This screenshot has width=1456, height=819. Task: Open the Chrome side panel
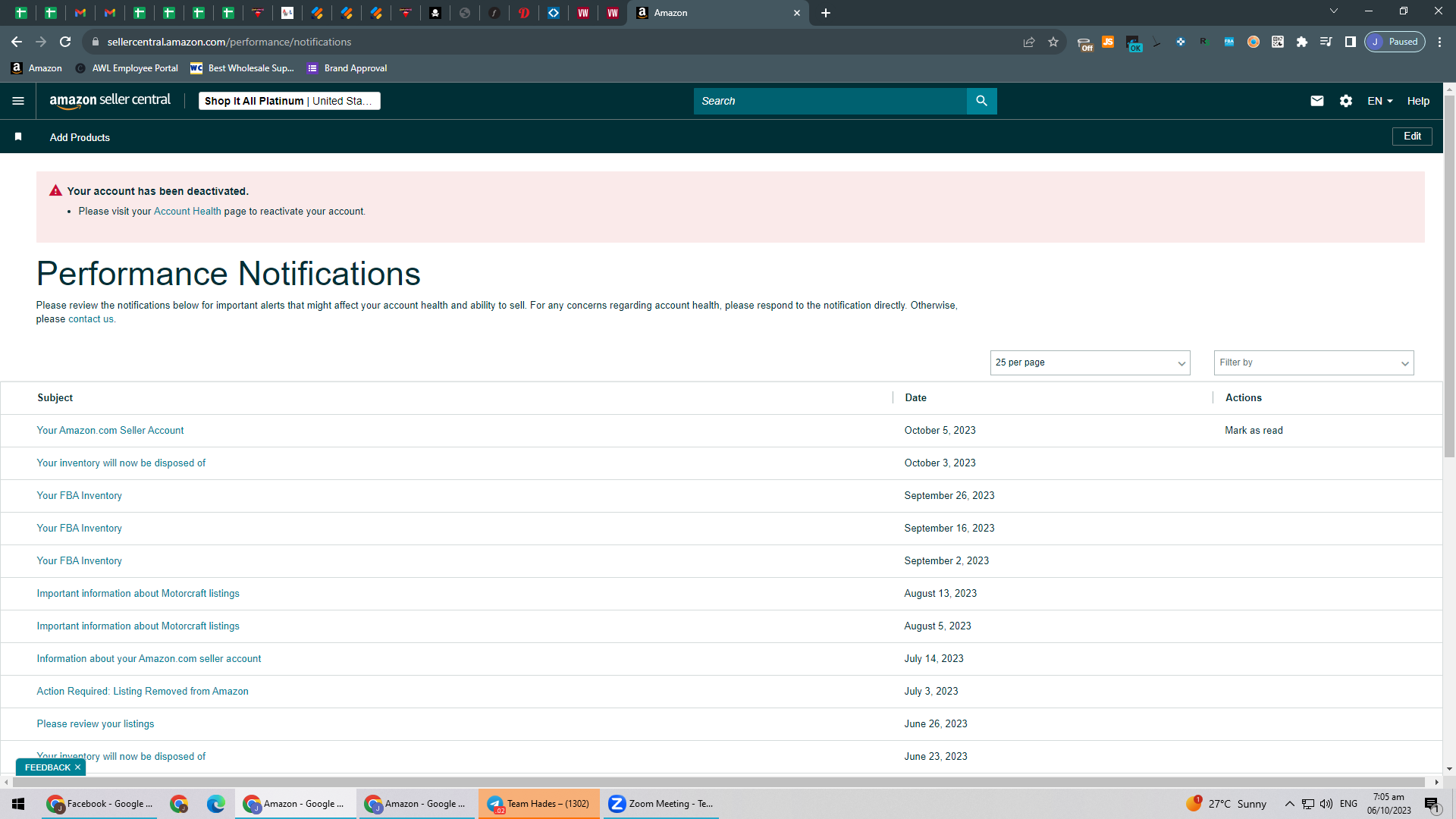tap(1351, 42)
